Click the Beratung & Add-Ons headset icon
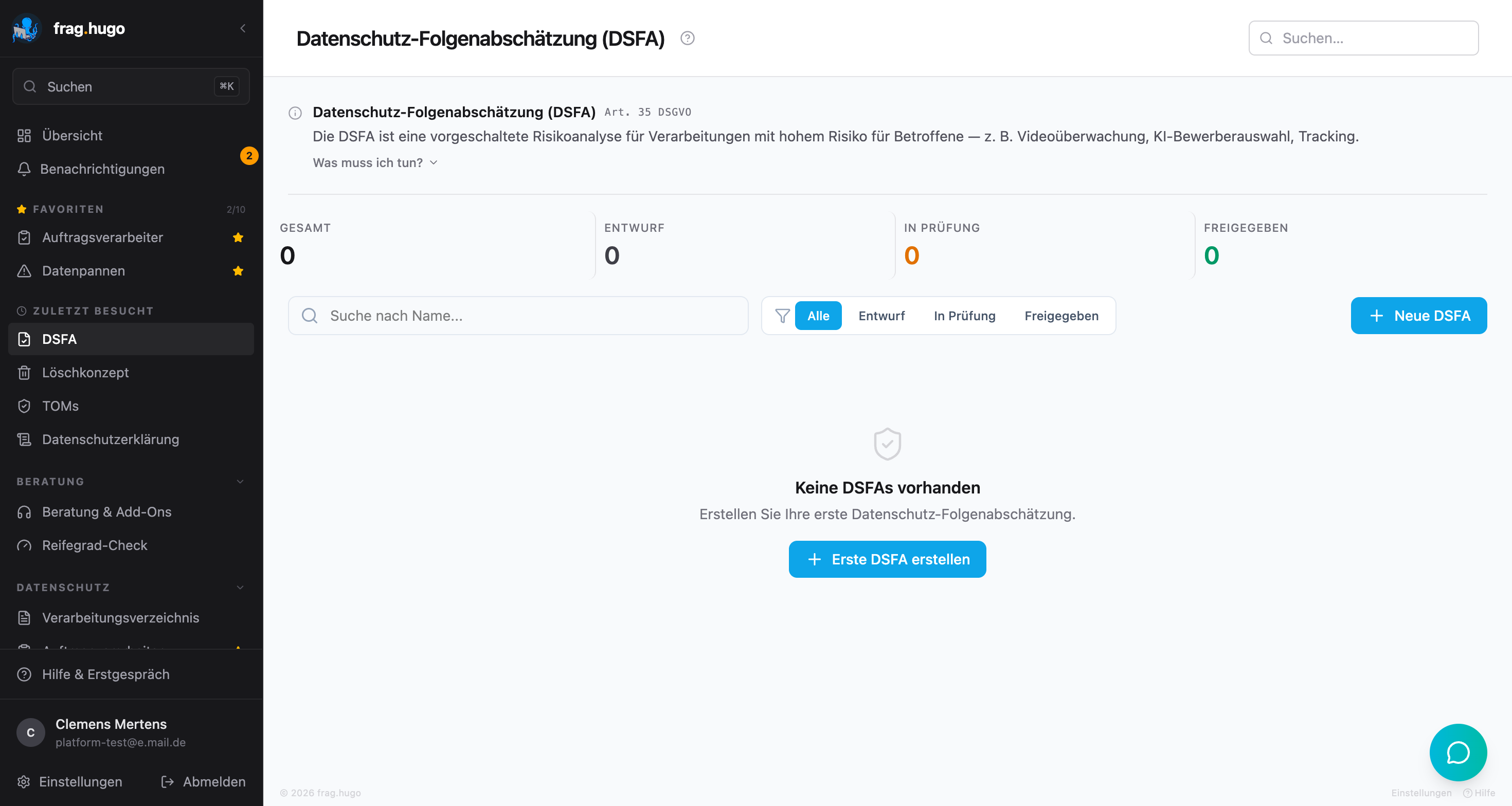The image size is (1512, 806). point(24,512)
